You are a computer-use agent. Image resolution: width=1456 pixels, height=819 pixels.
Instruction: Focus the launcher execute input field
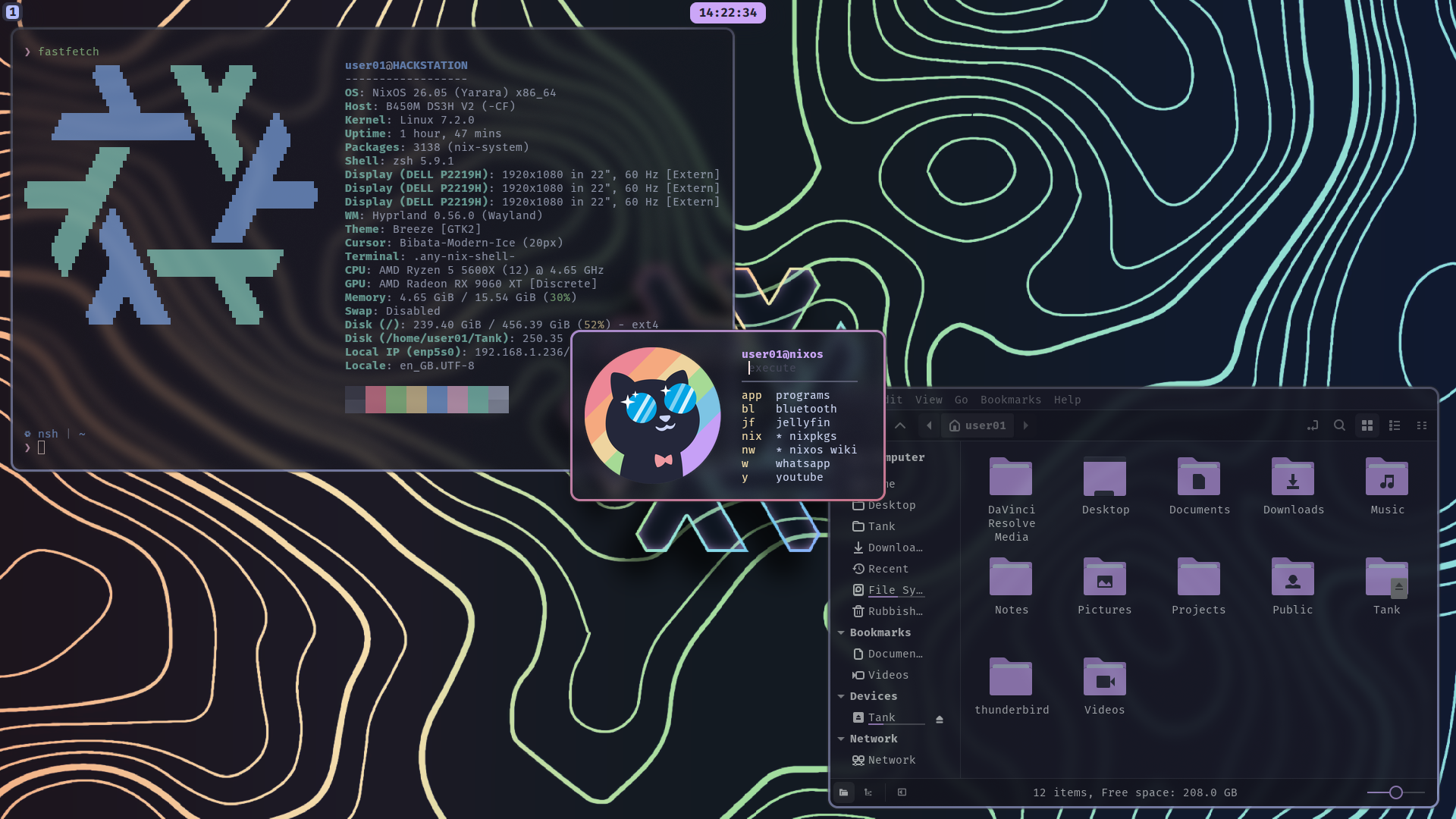click(x=799, y=368)
